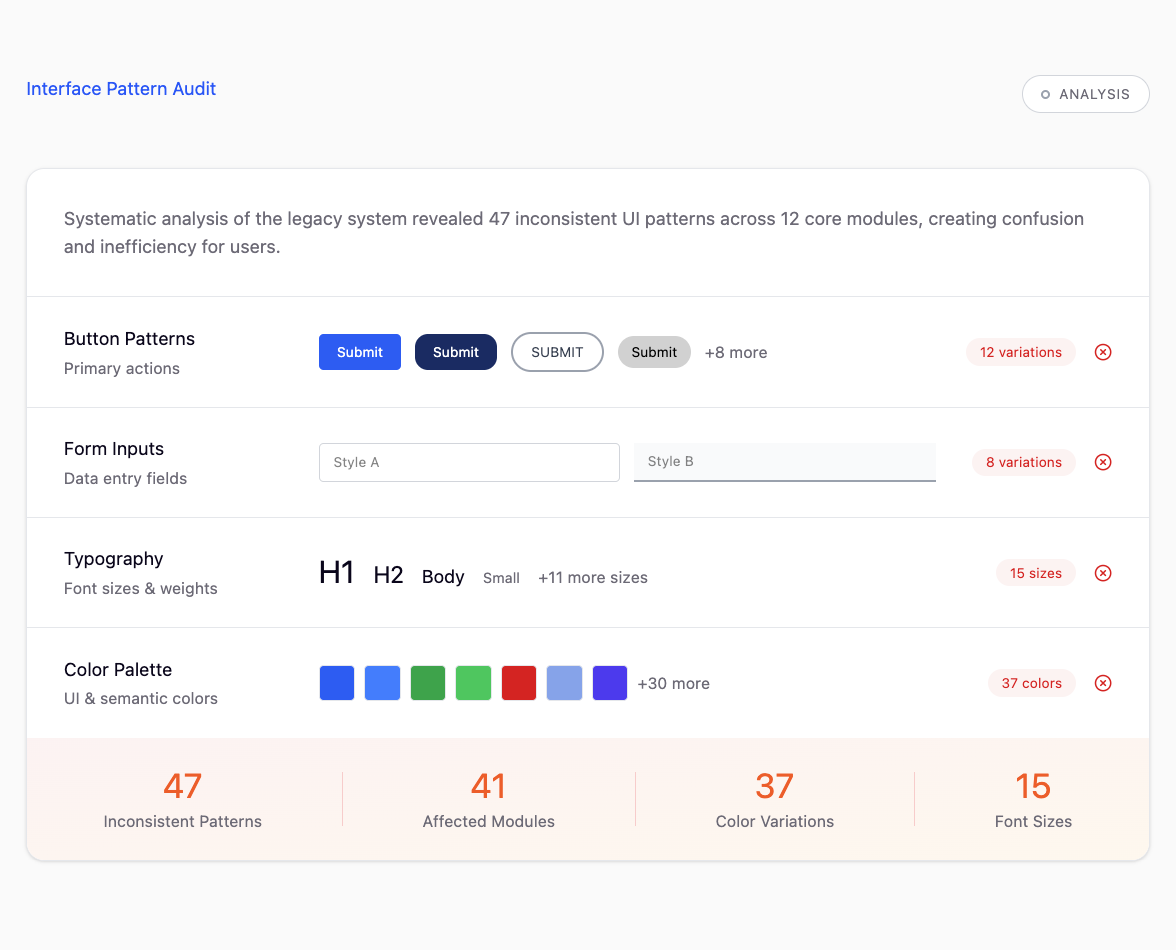The width and height of the screenshot is (1176, 950).
Task: Expand the +30 more colors list
Action: pos(674,683)
